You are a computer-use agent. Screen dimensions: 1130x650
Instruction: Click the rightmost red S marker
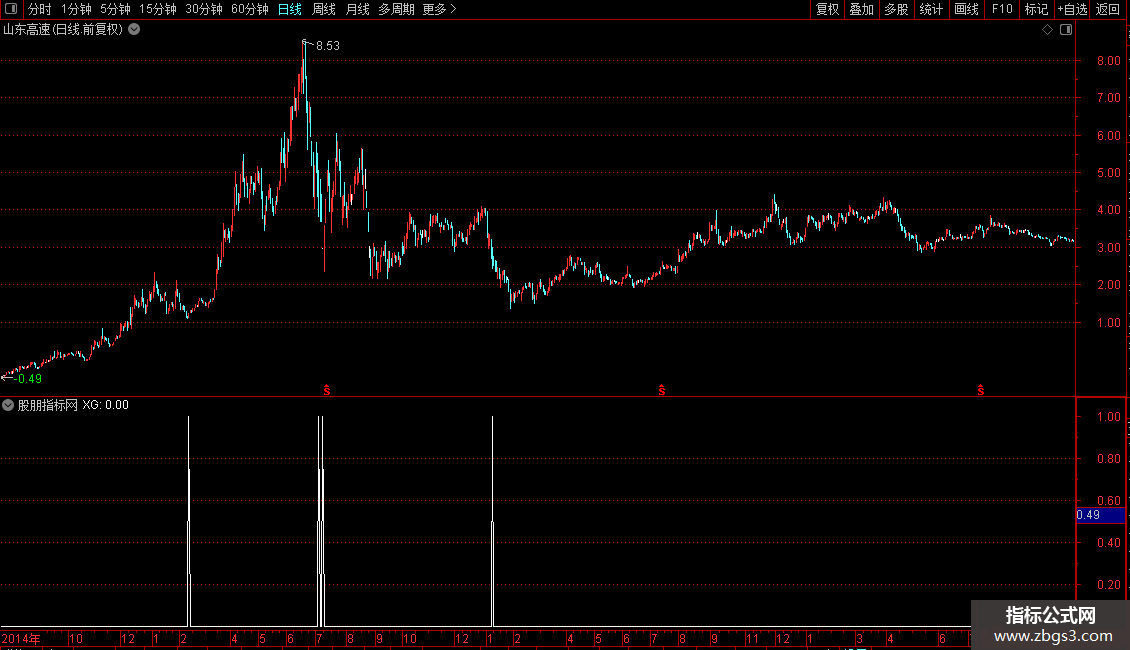(x=981, y=390)
